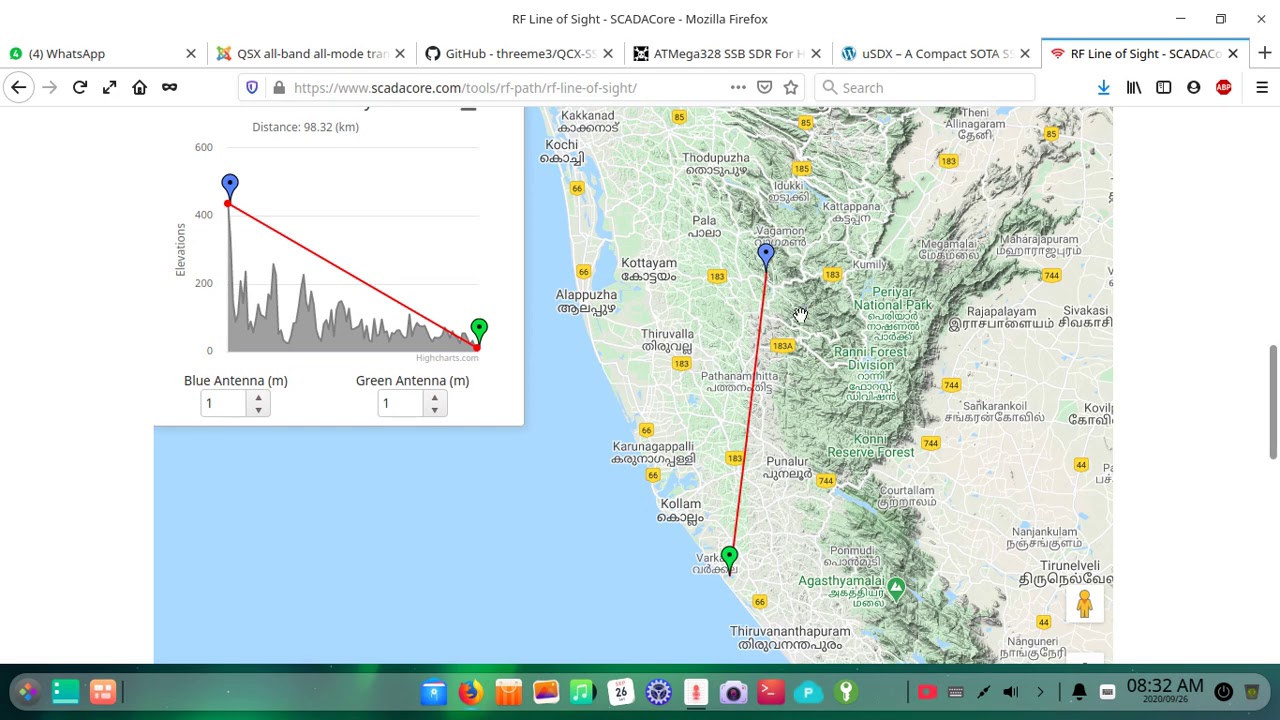Screen dimensions: 1280x720
Task: Click the blue marker on the map
Action: 766,256
